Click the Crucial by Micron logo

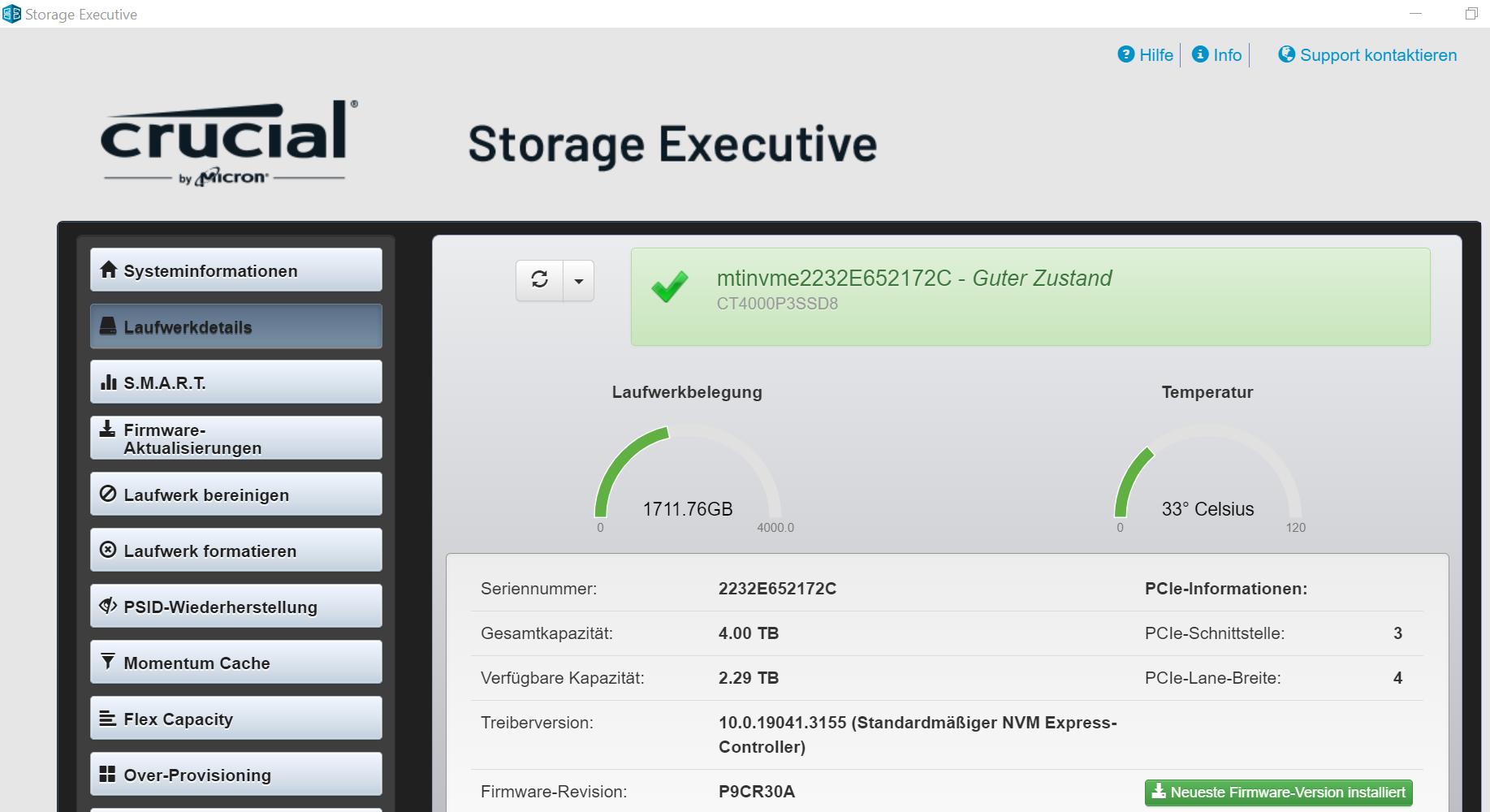point(228,143)
